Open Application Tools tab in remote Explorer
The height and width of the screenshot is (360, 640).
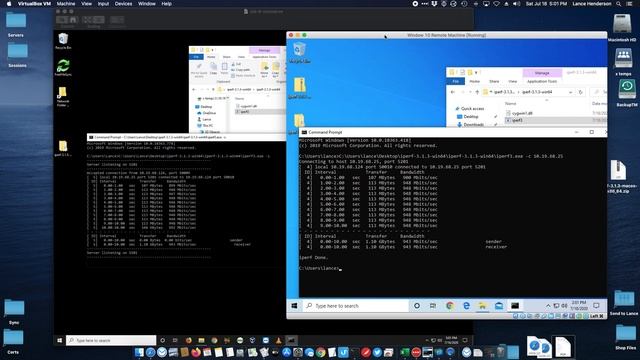[542, 81]
